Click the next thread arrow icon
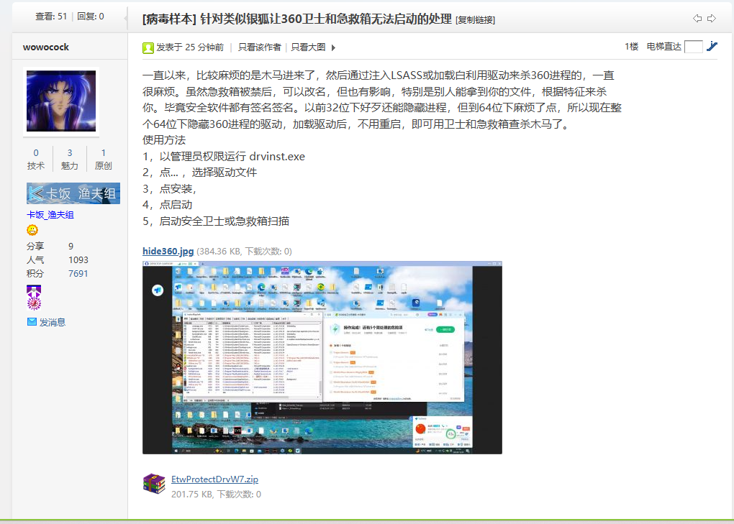This screenshot has height=524, width=734. click(712, 18)
